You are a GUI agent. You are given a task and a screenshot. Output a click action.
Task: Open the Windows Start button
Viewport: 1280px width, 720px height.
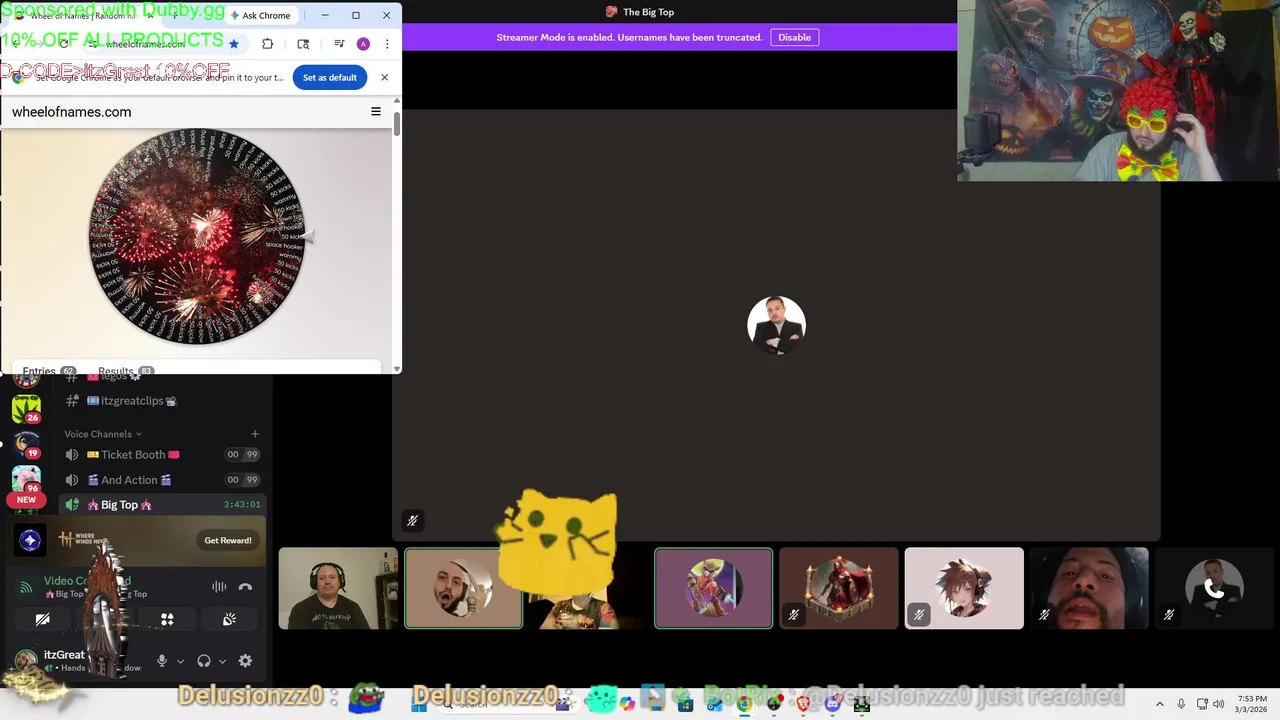[419, 704]
